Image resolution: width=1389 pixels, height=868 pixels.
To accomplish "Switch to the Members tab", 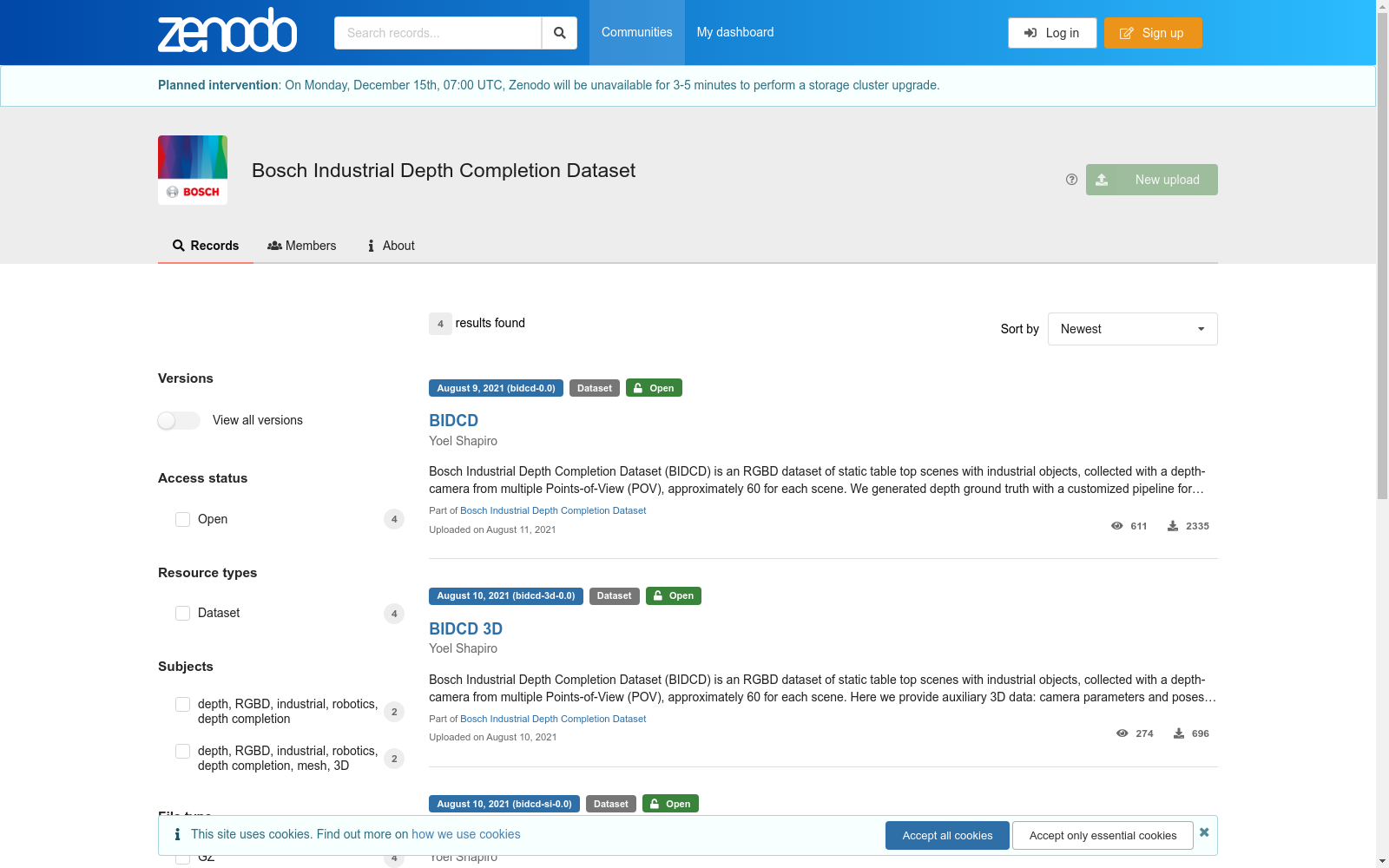I will [x=302, y=246].
